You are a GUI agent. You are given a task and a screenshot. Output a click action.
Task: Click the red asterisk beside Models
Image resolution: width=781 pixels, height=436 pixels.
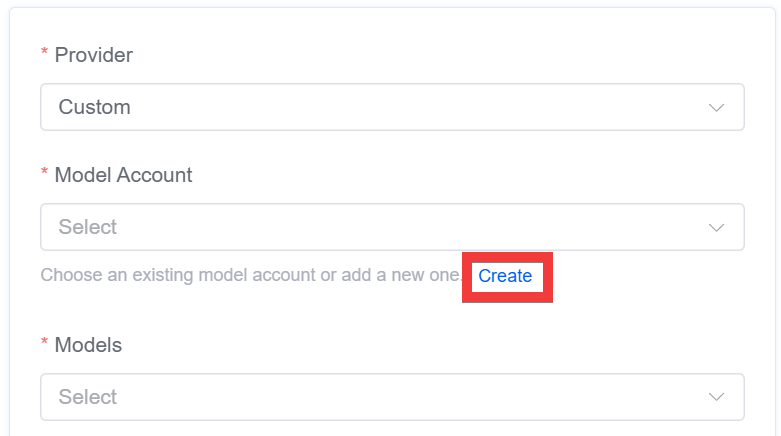click(44, 342)
